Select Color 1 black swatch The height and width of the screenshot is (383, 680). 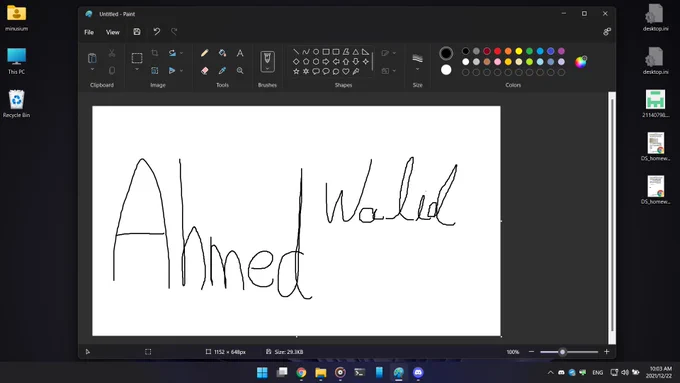446,53
